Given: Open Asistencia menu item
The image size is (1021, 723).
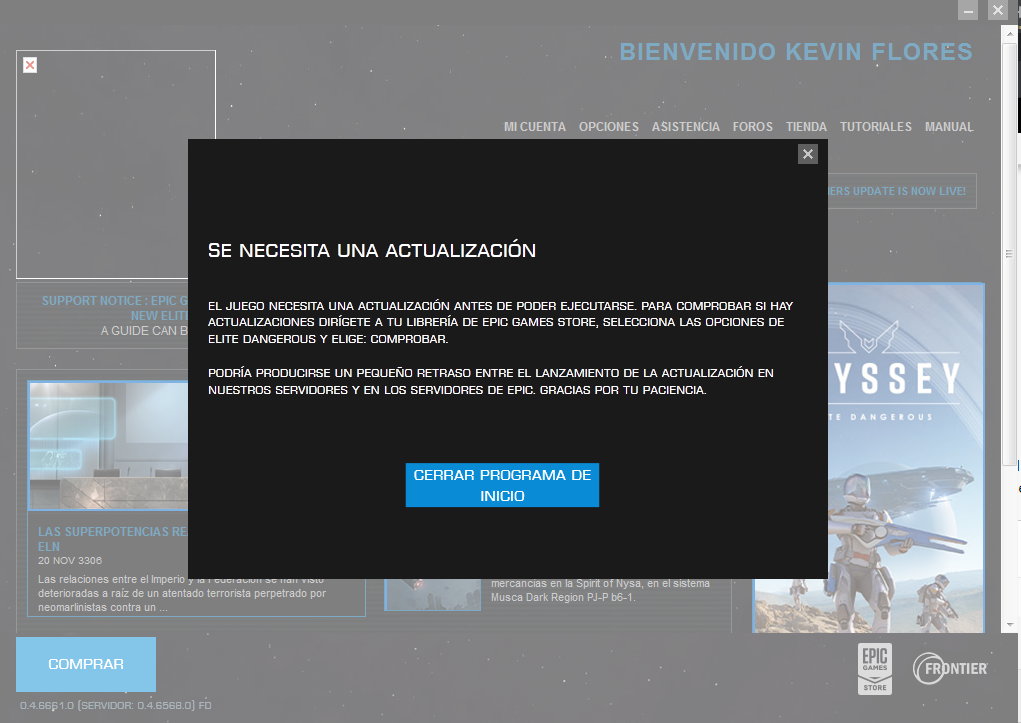Looking at the screenshot, I should pos(686,127).
